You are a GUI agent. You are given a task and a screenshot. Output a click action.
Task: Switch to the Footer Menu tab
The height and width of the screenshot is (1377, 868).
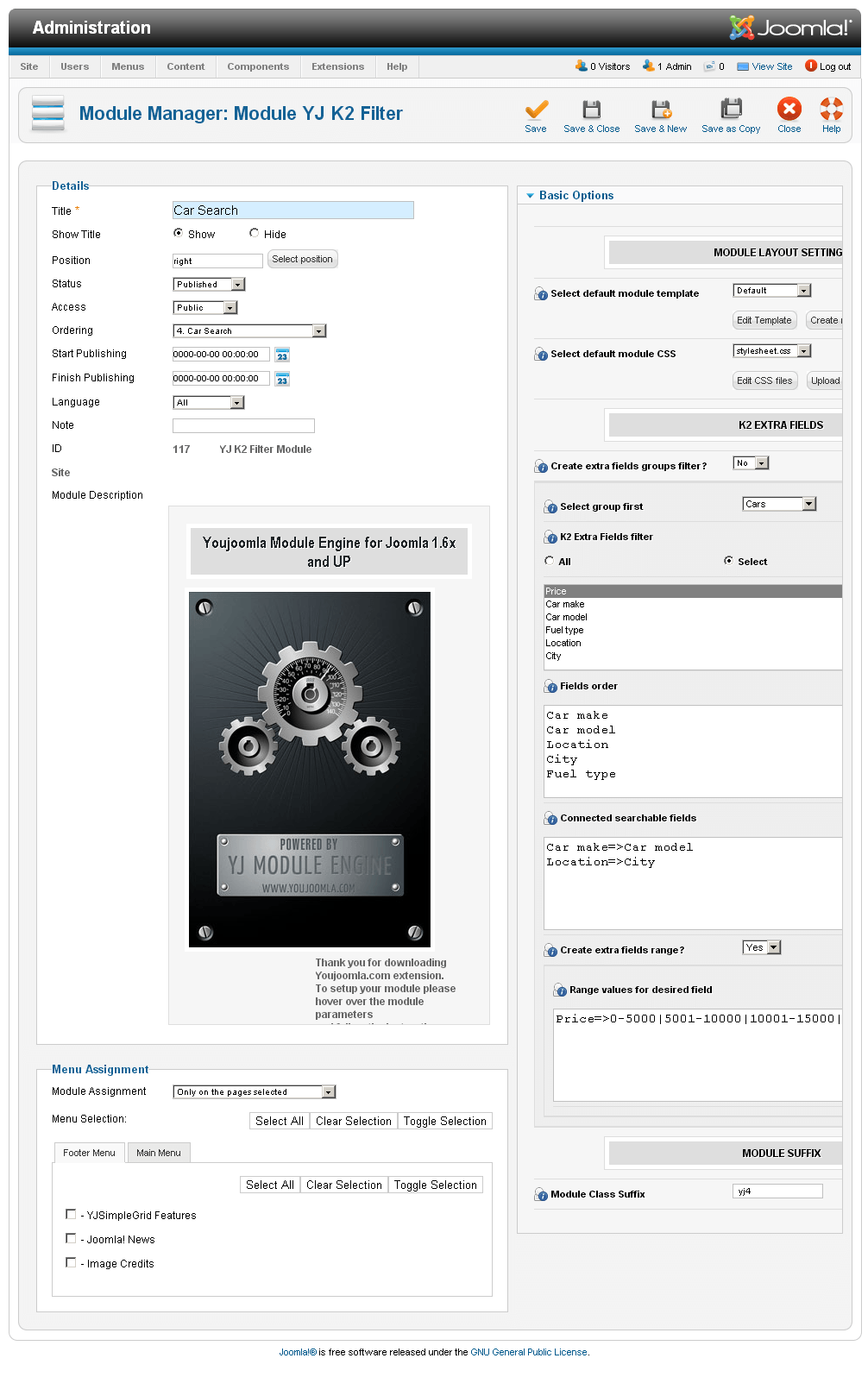pyautogui.click(x=89, y=1153)
